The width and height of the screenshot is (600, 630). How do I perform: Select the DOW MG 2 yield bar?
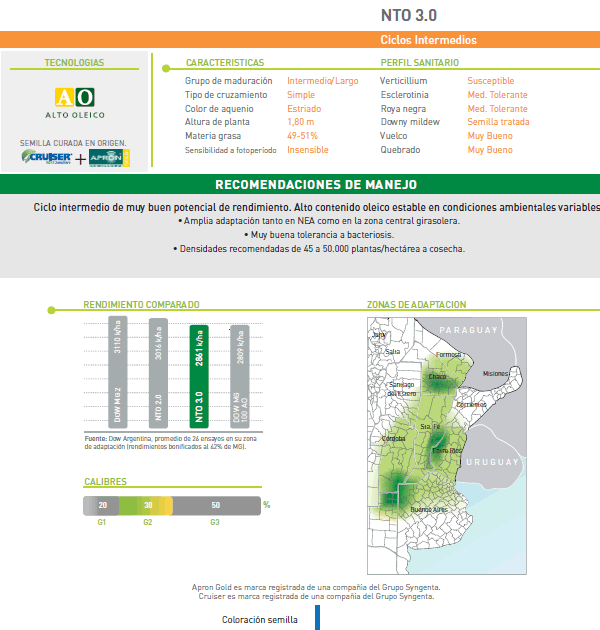[x=118, y=375]
